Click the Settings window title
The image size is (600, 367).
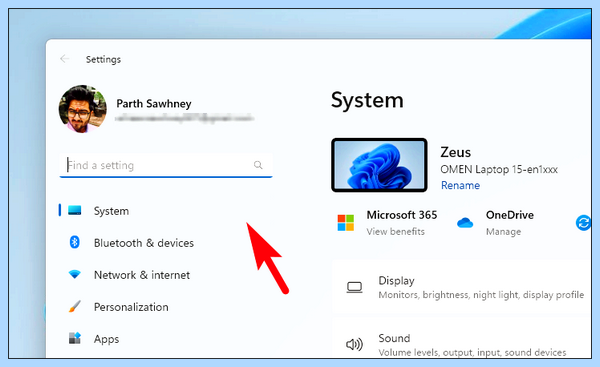click(103, 59)
